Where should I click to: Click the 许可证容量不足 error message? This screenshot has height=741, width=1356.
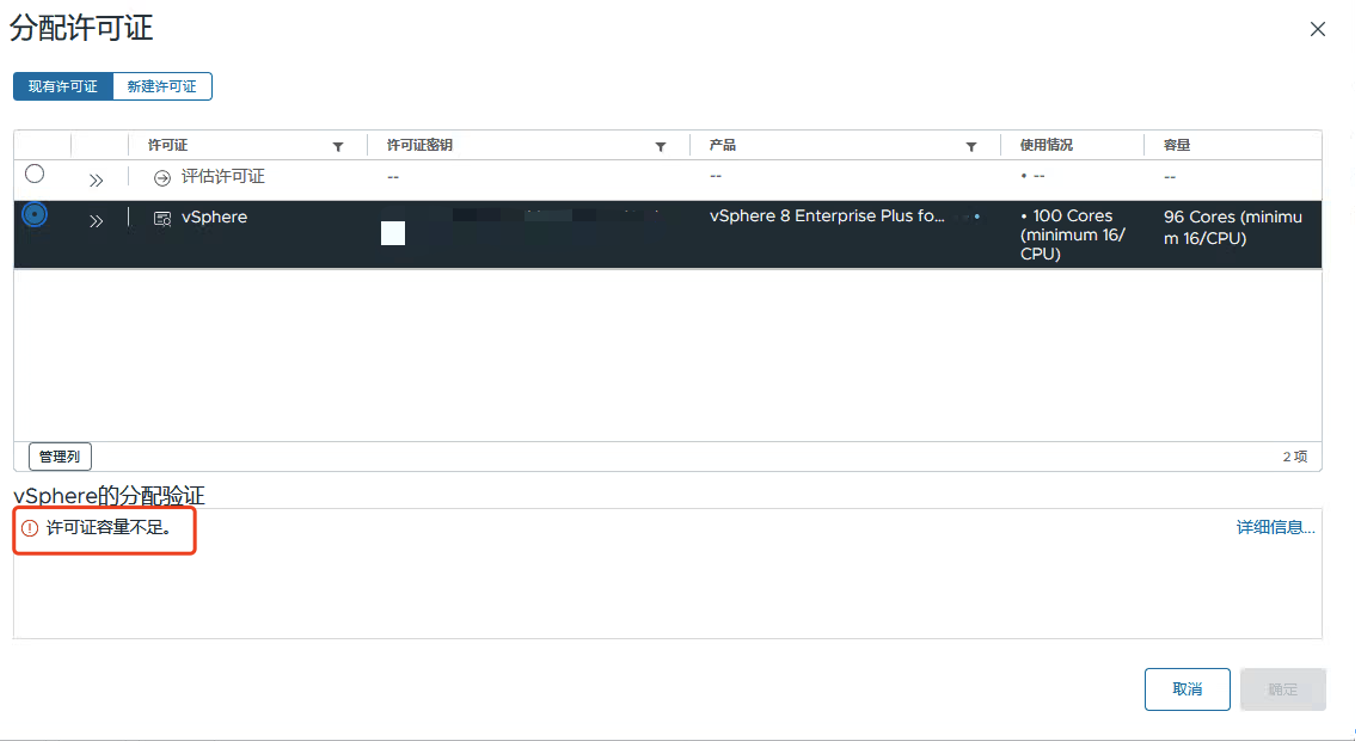pos(109,528)
